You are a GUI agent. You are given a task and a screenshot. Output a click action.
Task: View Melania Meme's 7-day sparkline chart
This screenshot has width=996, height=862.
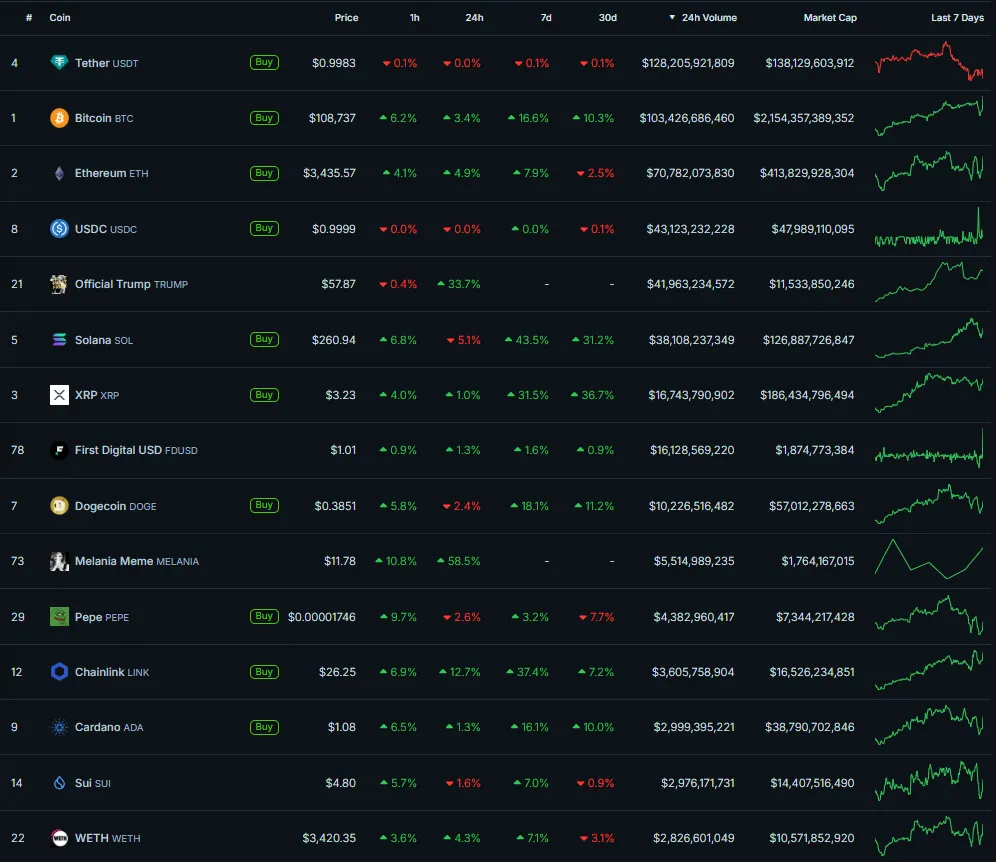point(929,559)
